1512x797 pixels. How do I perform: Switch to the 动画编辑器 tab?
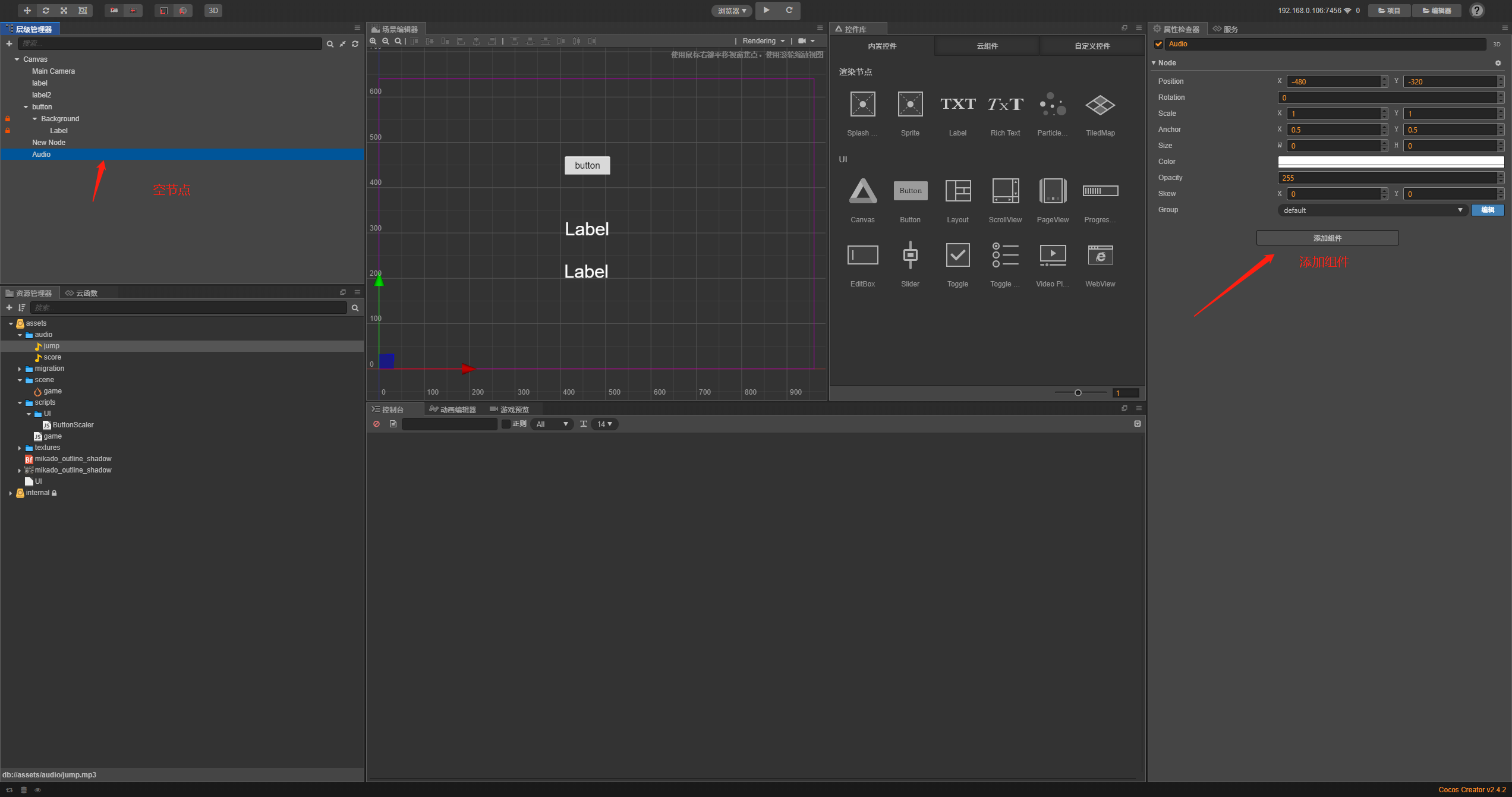point(453,409)
